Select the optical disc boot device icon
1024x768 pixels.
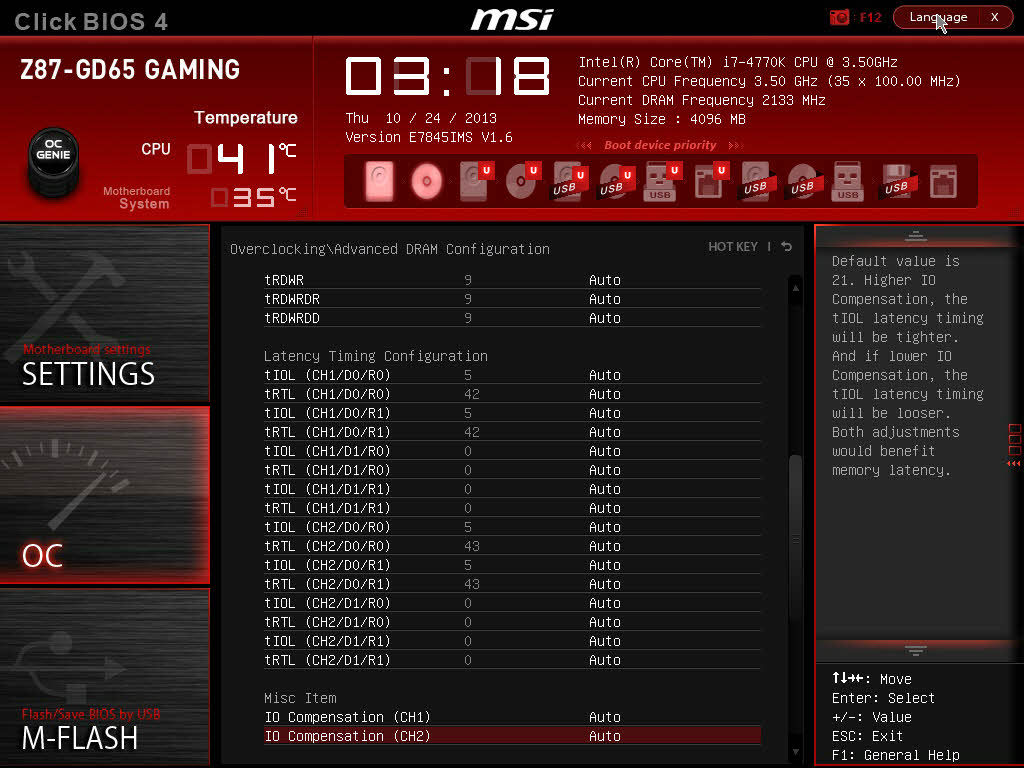tap(427, 182)
